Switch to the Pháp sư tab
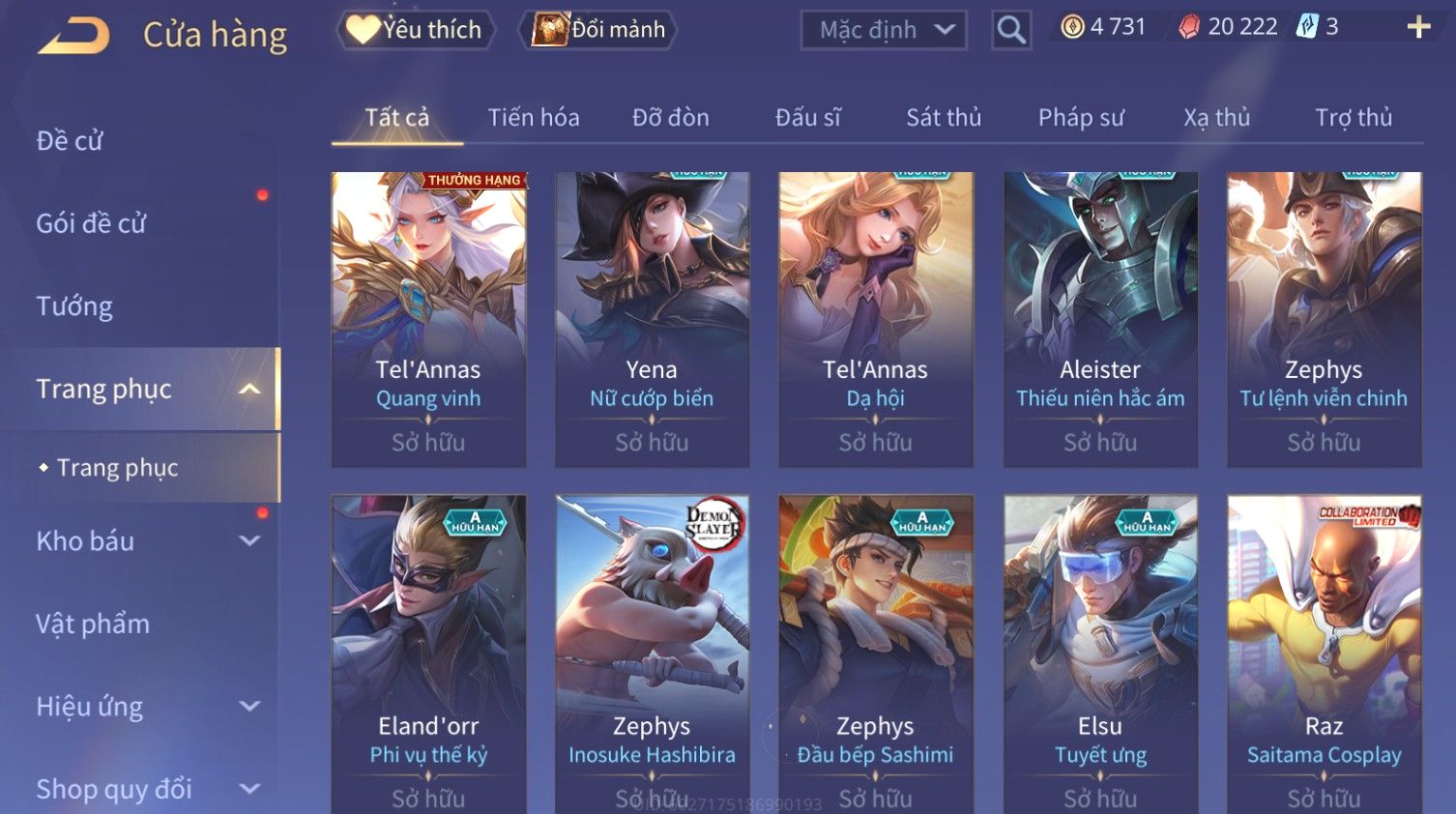Screen dimensions: 1456x814 (1081, 118)
